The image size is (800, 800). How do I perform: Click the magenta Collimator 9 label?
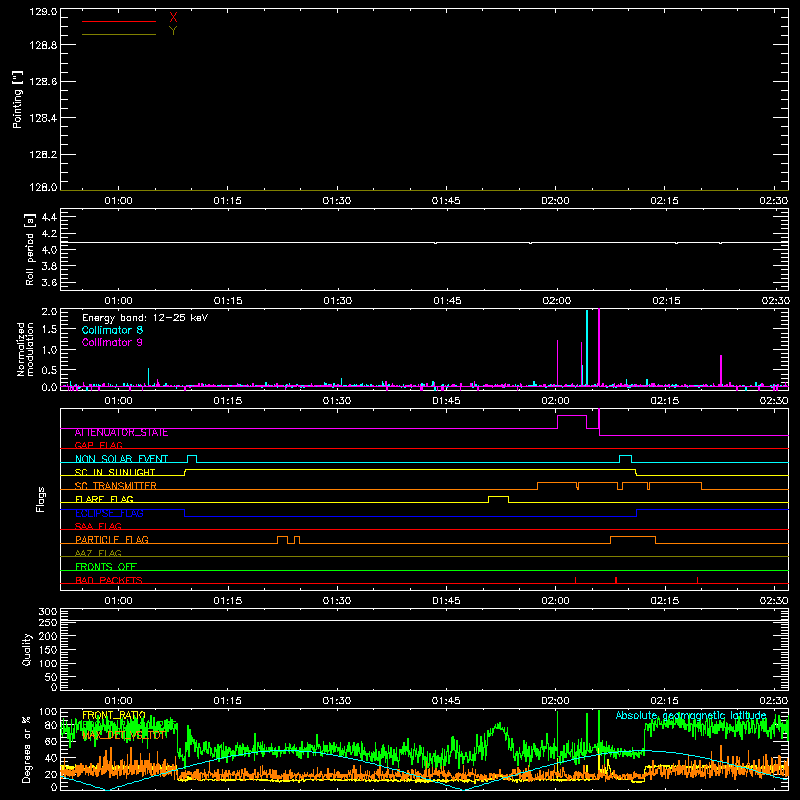tap(112, 342)
